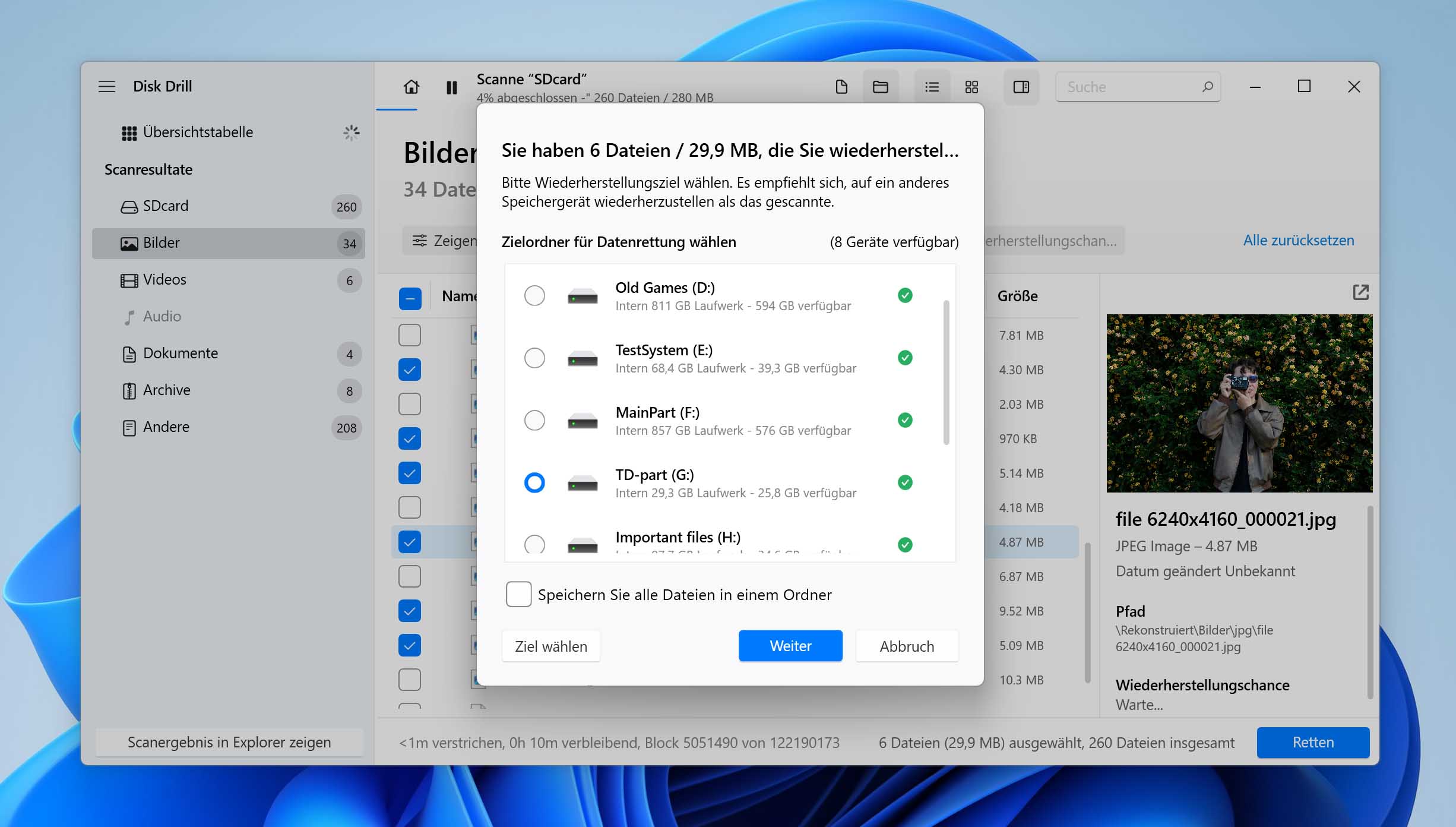Screen dimensions: 1456x827
Task: Uncheck the box for the 970 KB file
Action: pyautogui.click(x=410, y=438)
